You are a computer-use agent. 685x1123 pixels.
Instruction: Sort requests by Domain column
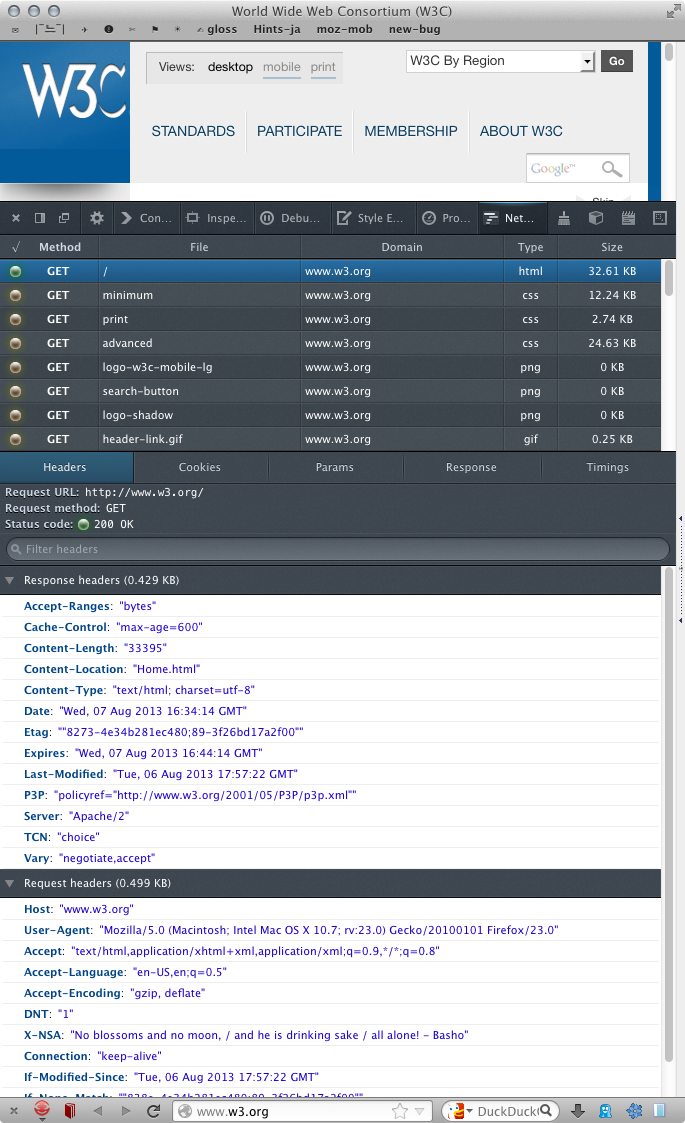click(x=402, y=247)
